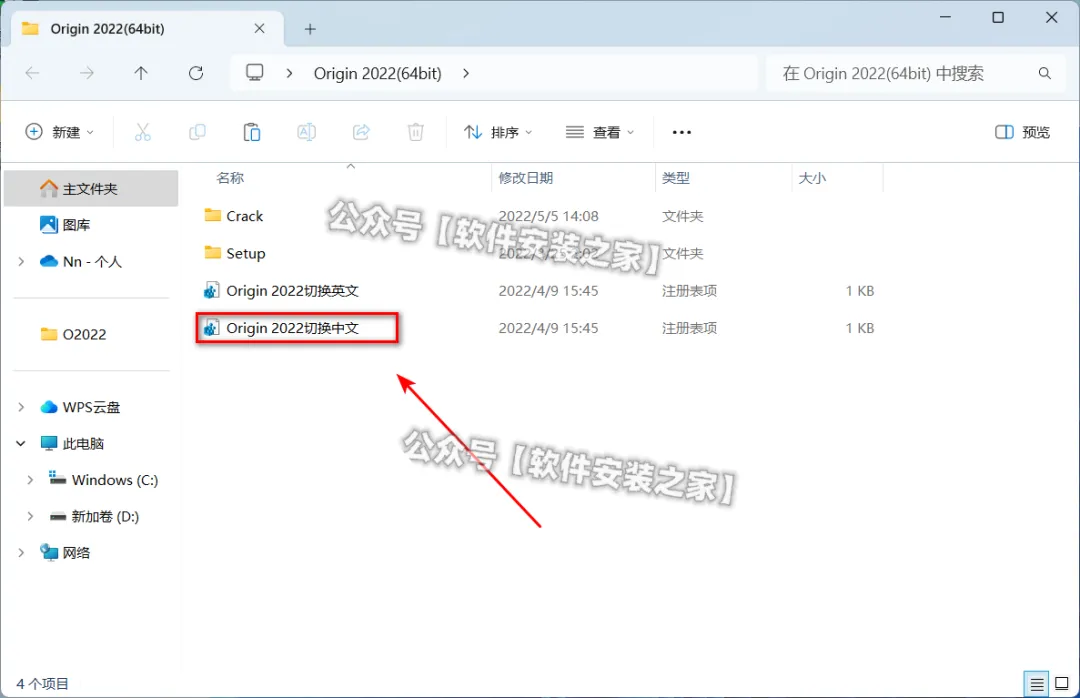Viewport: 1080px width, 698px height.
Task: Refresh the current folder
Action: click(196, 73)
